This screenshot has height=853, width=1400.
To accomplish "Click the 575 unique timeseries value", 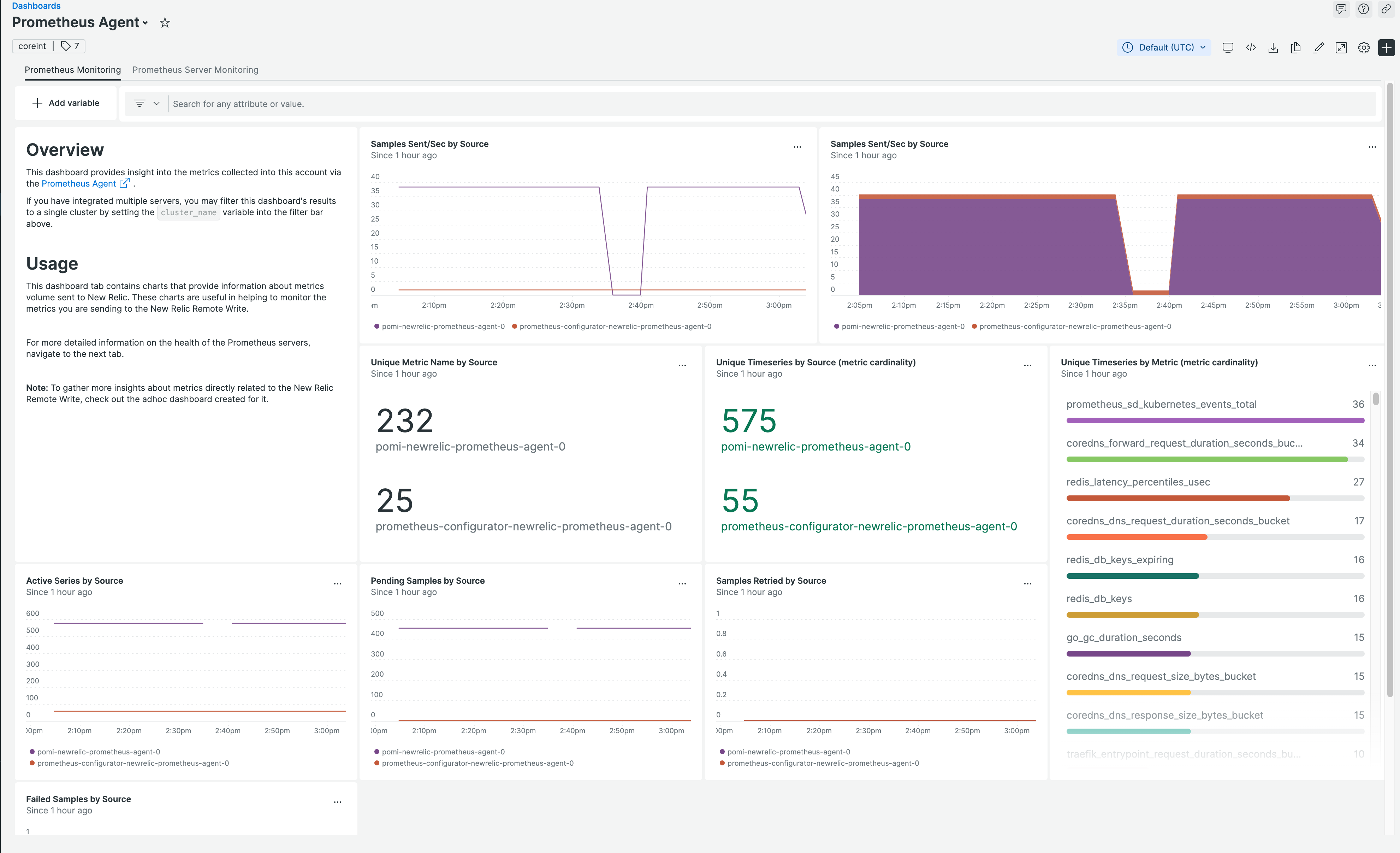I will pos(749,421).
